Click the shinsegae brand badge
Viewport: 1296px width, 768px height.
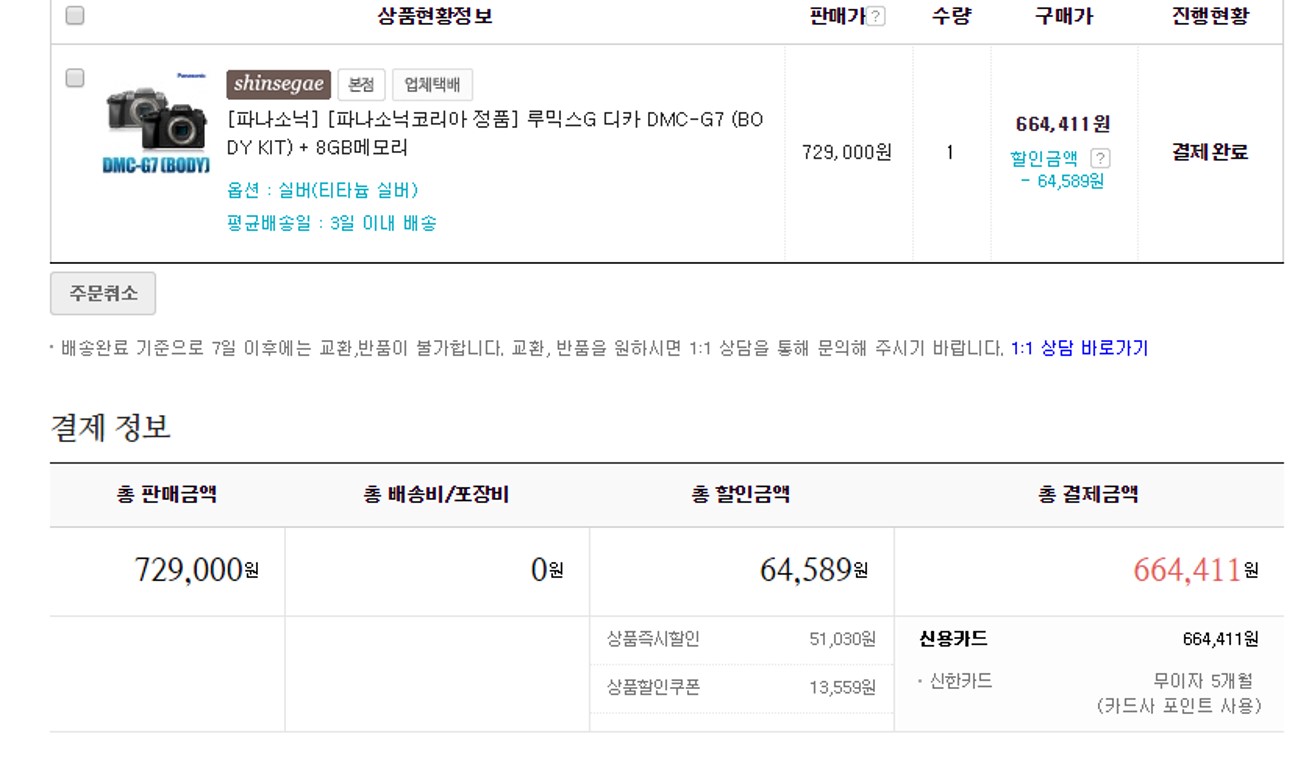tap(278, 84)
